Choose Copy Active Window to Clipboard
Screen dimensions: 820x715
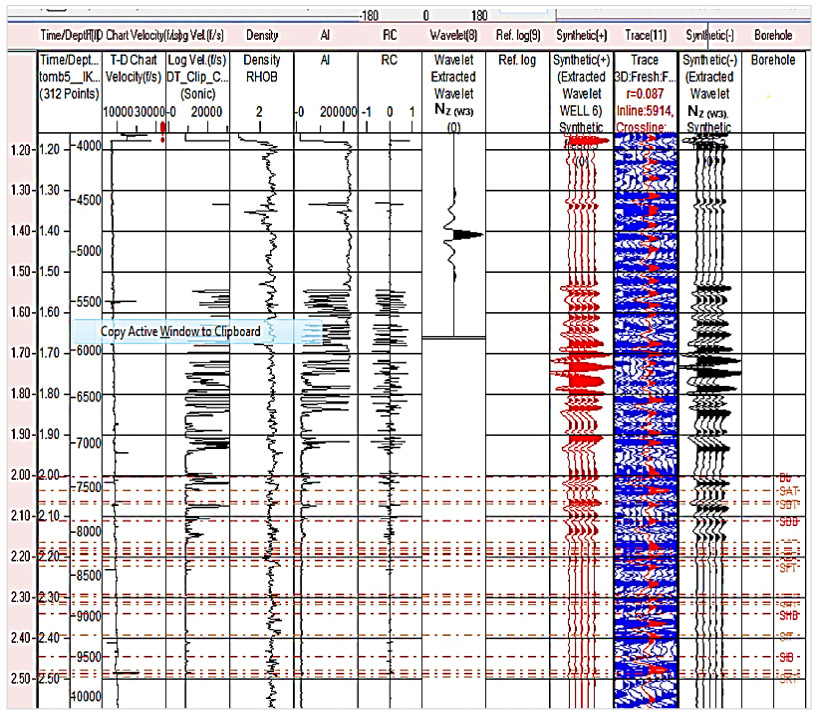pyautogui.click(x=180, y=332)
